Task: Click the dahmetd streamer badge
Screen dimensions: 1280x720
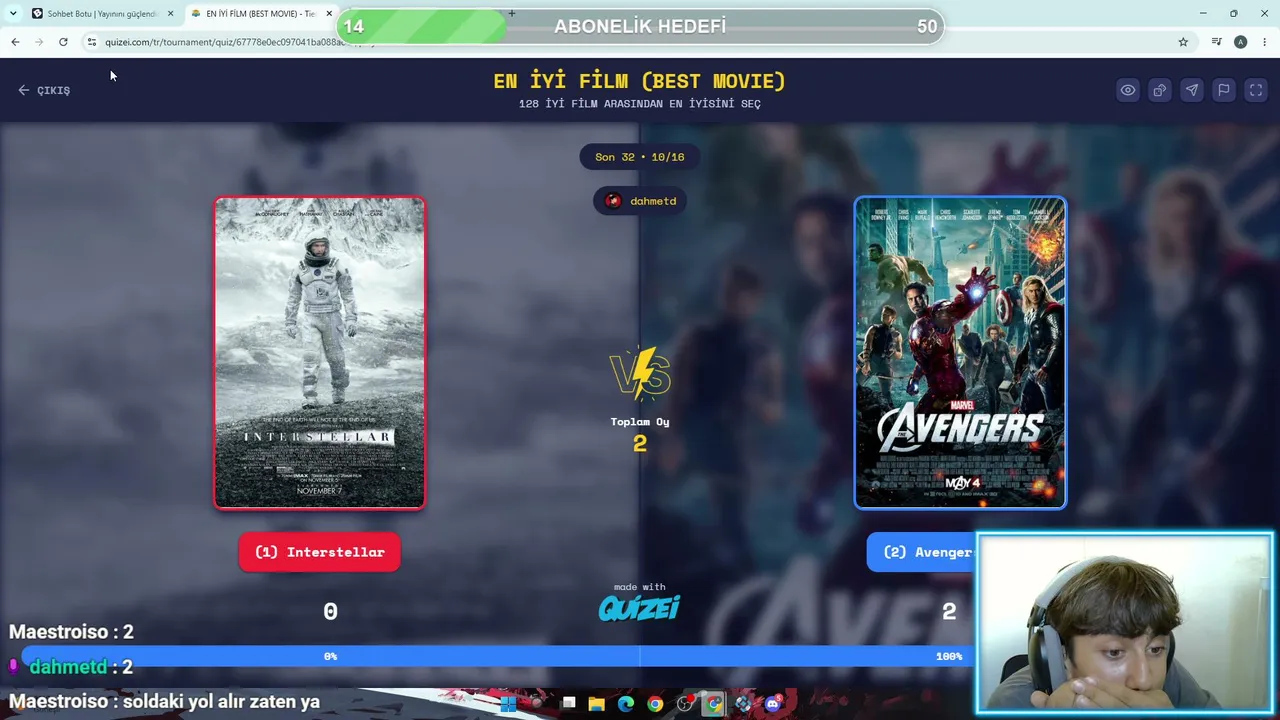Action: click(x=640, y=201)
